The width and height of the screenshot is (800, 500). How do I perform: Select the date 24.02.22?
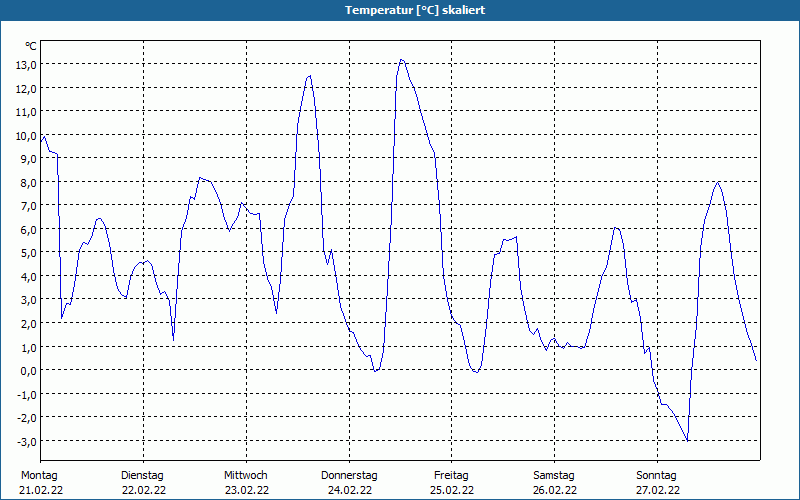pos(350,490)
